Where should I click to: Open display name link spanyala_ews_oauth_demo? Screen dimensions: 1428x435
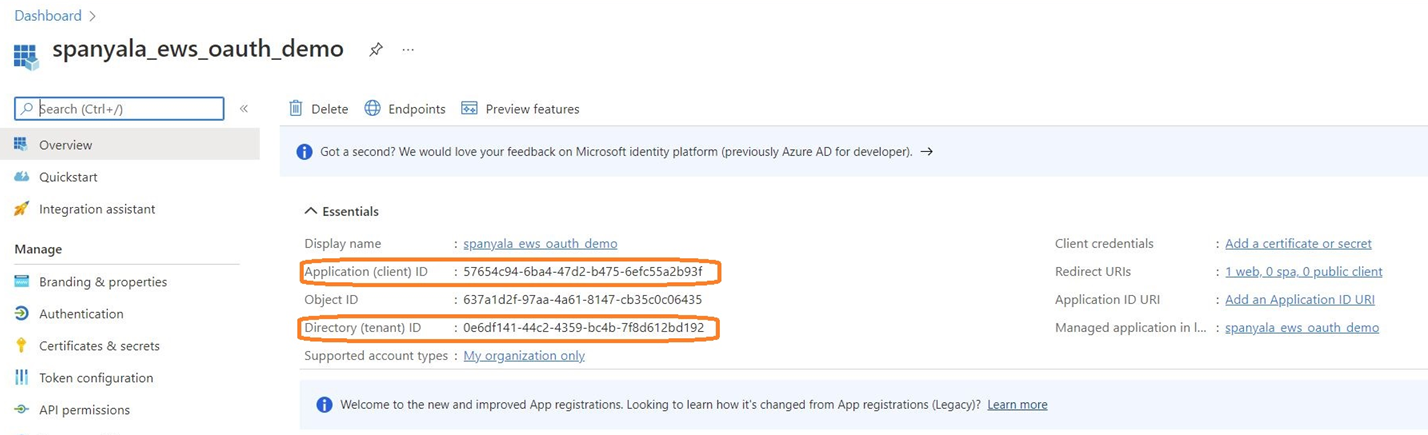pyautogui.click(x=540, y=244)
